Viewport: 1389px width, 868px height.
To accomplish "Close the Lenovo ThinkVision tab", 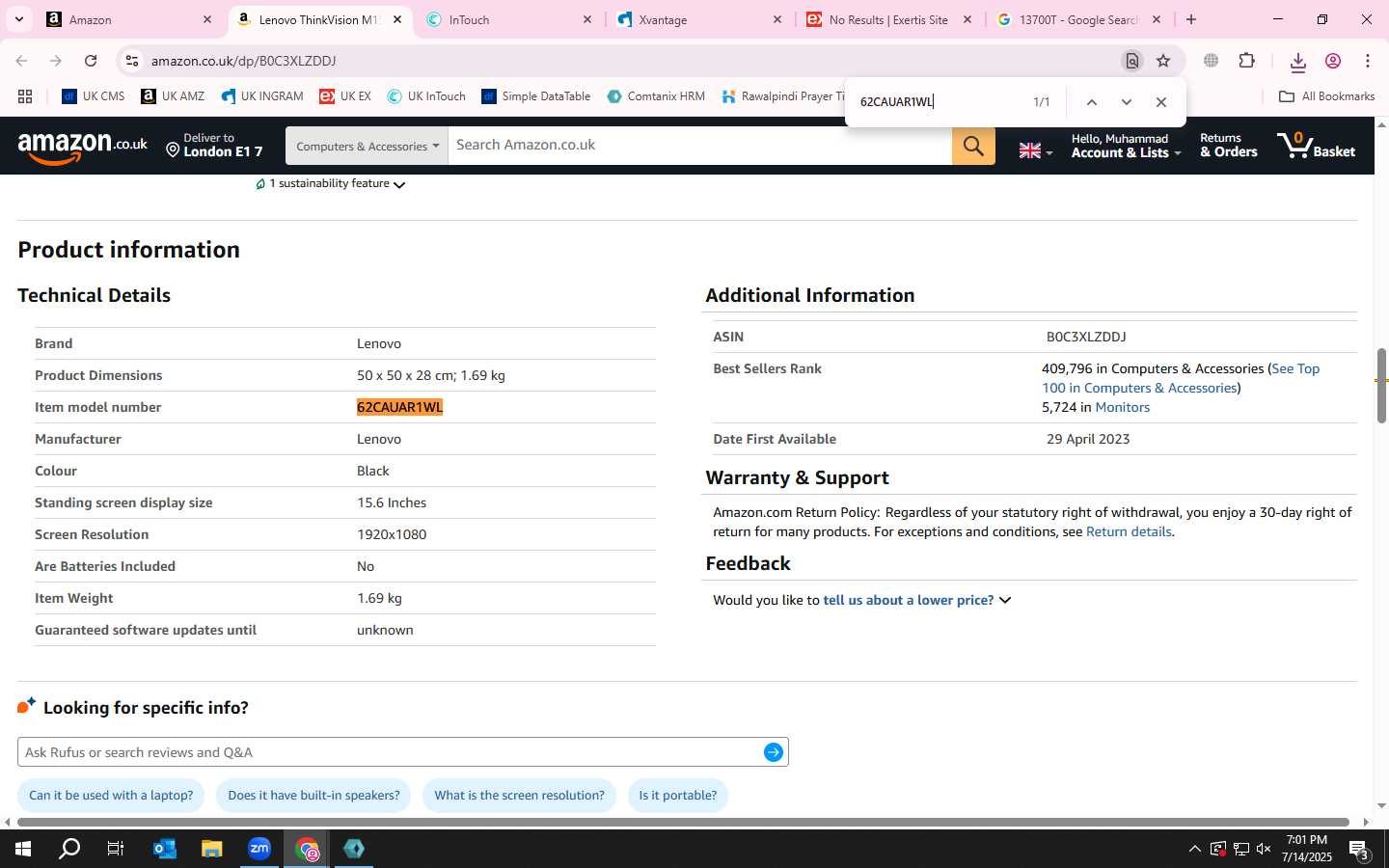I will click(x=397, y=19).
